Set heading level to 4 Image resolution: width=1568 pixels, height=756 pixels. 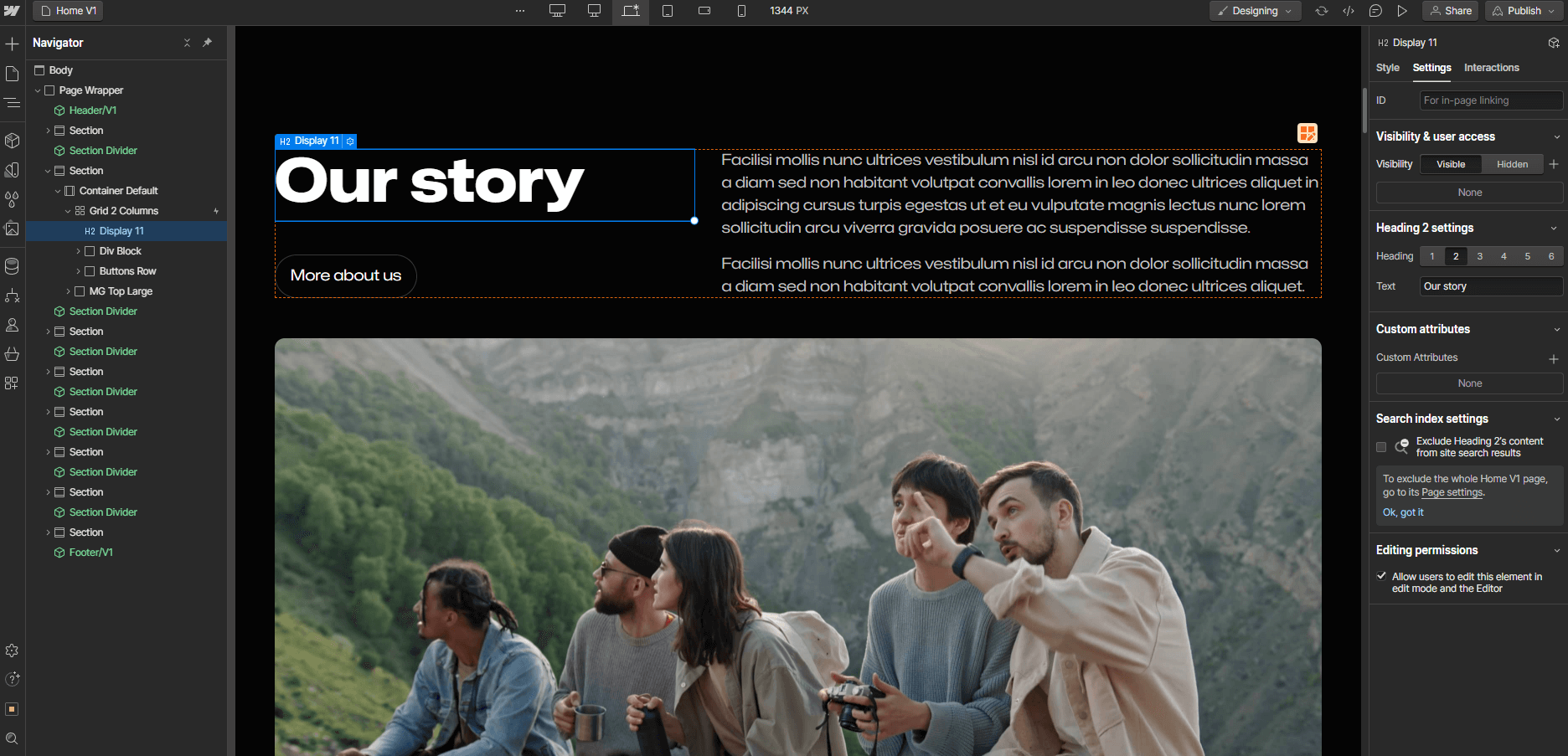click(x=1504, y=256)
